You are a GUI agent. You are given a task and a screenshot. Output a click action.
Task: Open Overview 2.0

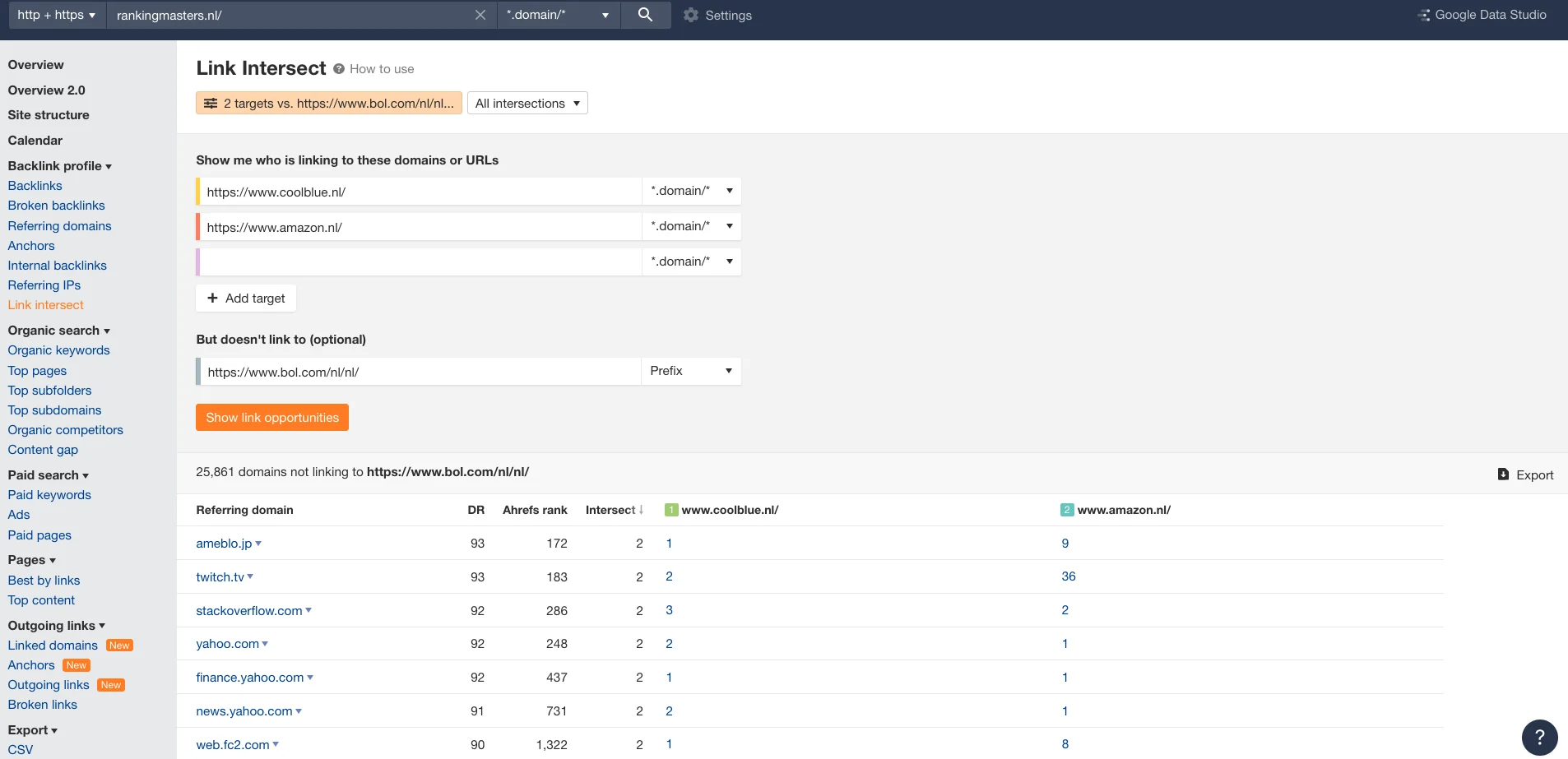(x=46, y=90)
